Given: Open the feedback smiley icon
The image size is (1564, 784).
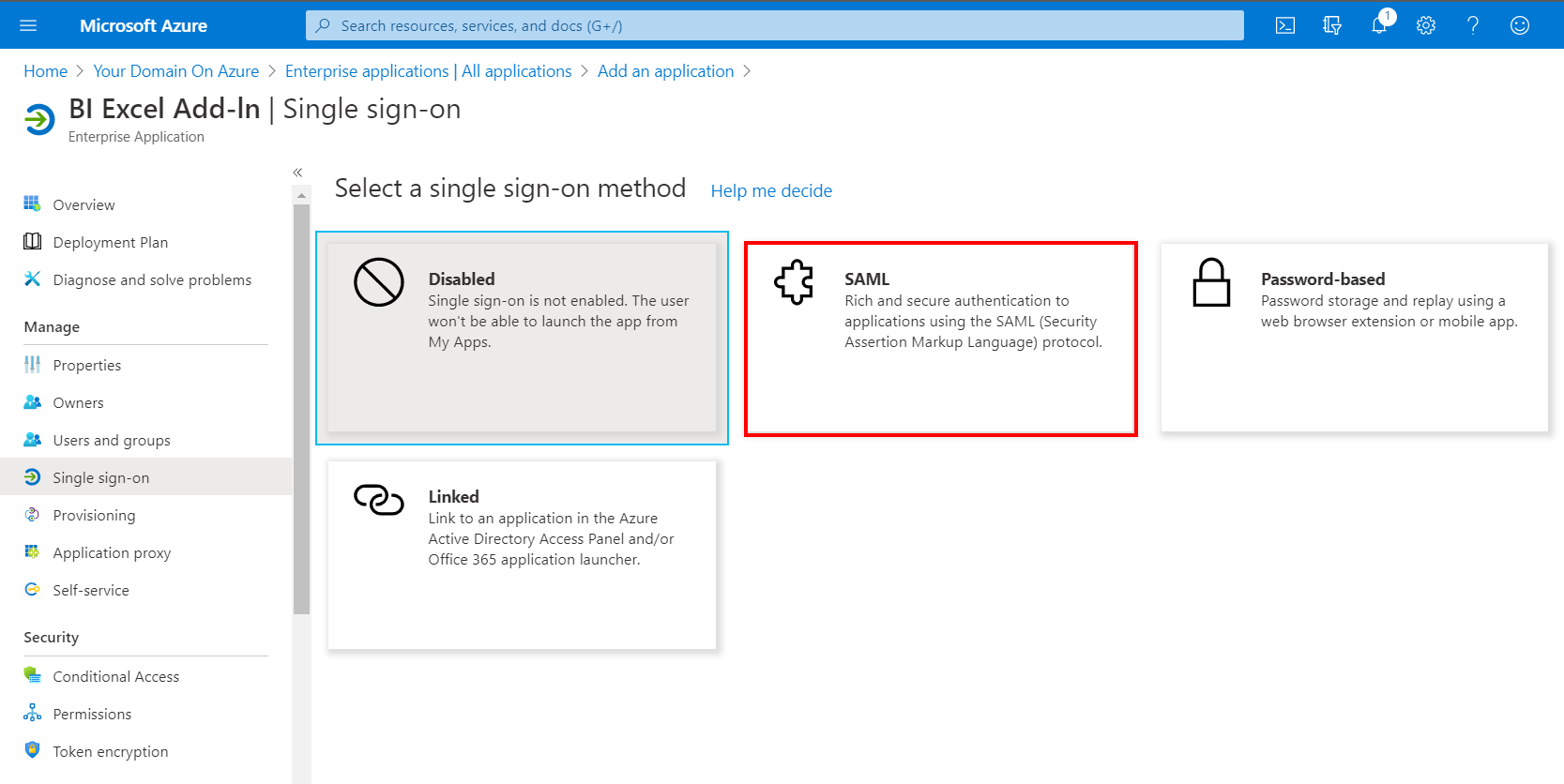Looking at the screenshot, I should tap(1520, 25).
